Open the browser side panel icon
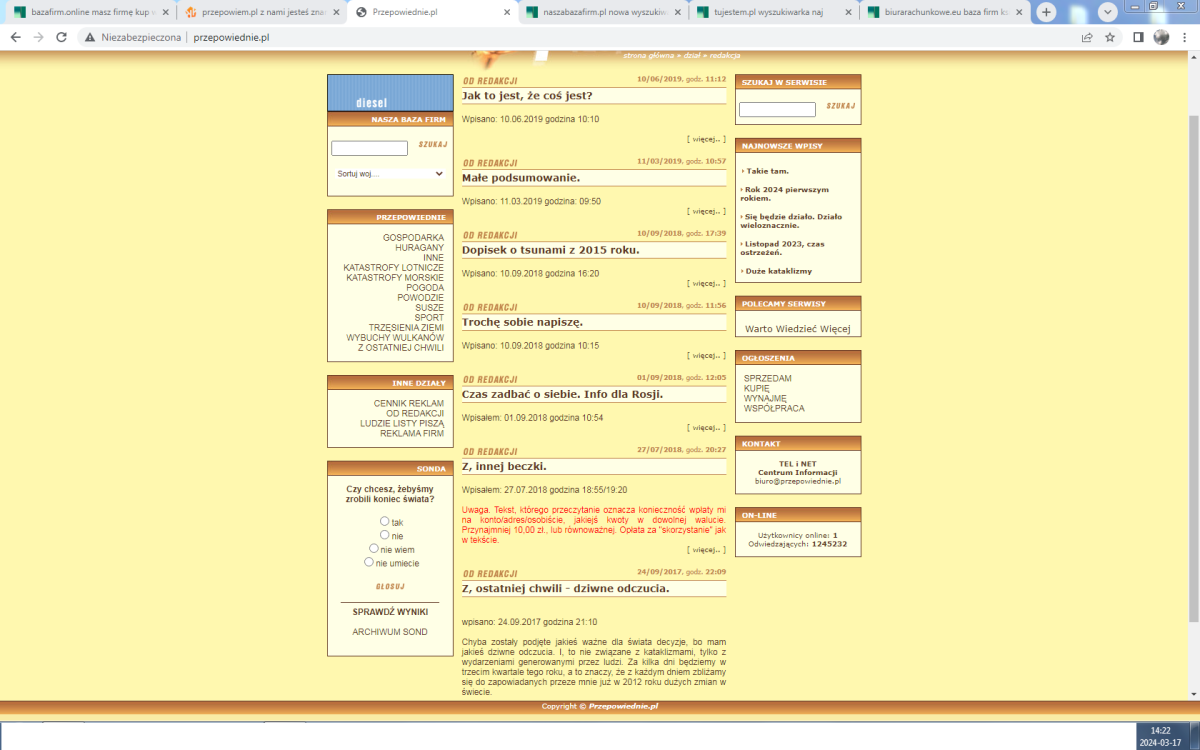The width and height of the screenshot is (1200, 750). 1138,37
